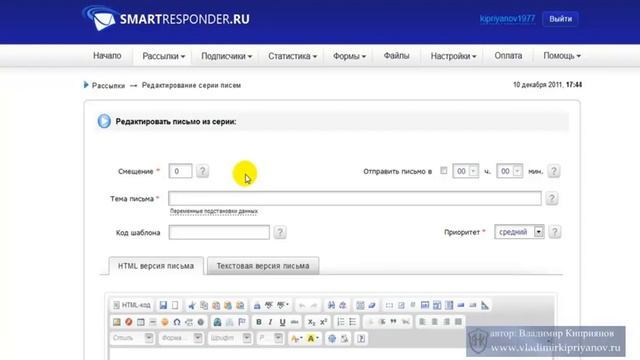Insert a hyperlink with the Link icon
640x360 pixels.
(218, 322)
